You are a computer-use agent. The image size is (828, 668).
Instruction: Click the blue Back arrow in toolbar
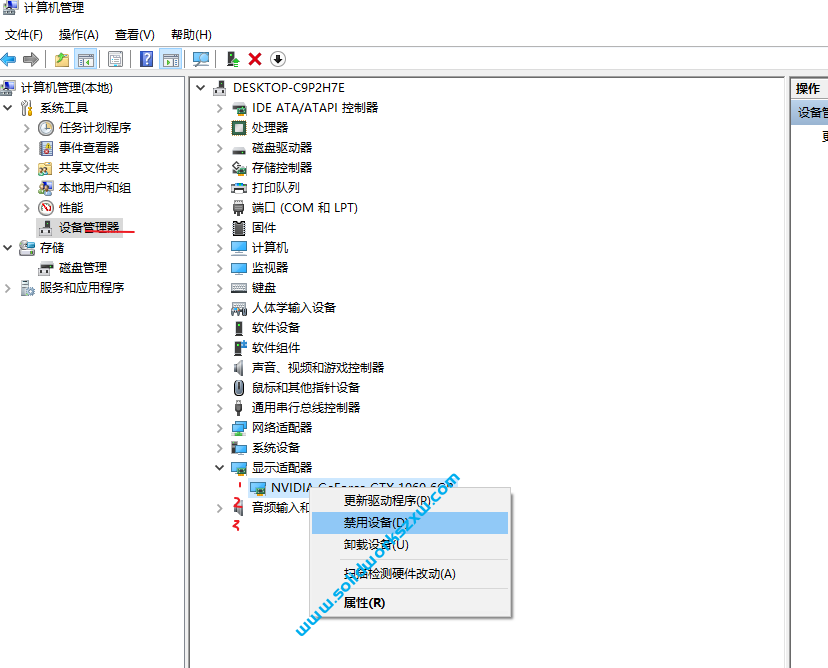[9, 59]
